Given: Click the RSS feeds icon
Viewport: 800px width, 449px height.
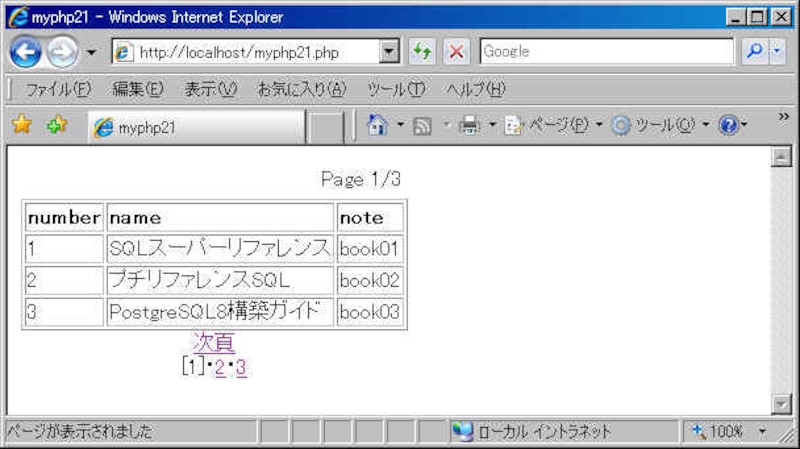Looking at the screenshot, I should pyautogui.click(x=422, y=126).
